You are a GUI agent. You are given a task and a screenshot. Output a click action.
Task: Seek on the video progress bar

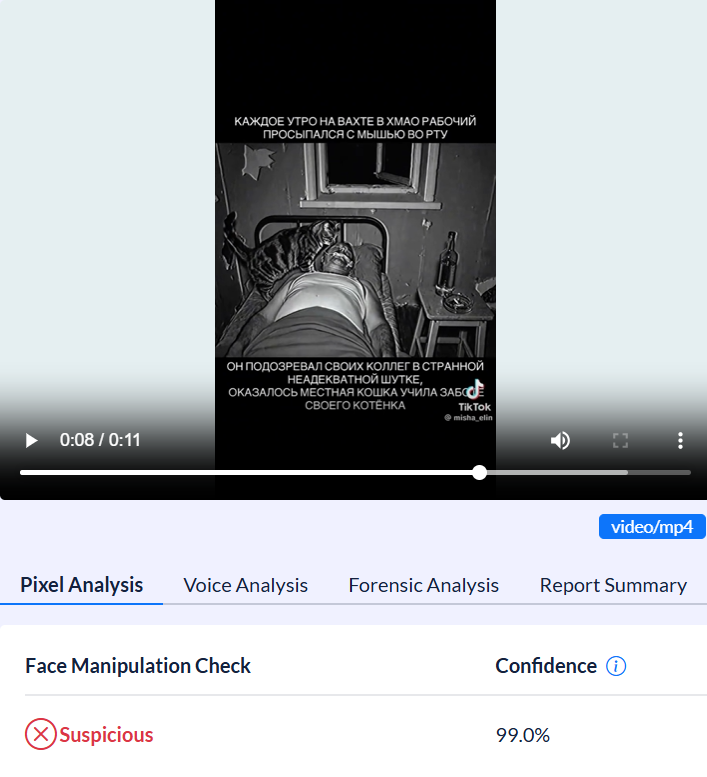click(x=355, y=473)
